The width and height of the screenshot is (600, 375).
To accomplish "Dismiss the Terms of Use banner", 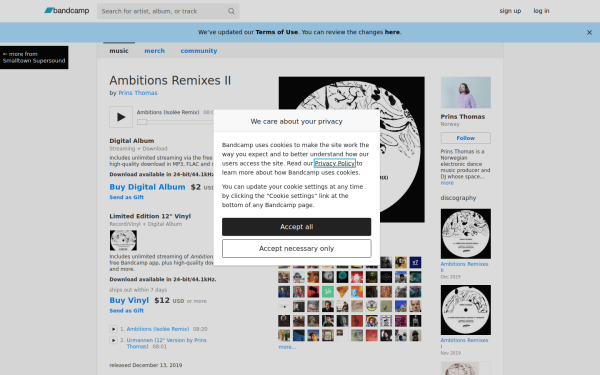I will 589,32.
